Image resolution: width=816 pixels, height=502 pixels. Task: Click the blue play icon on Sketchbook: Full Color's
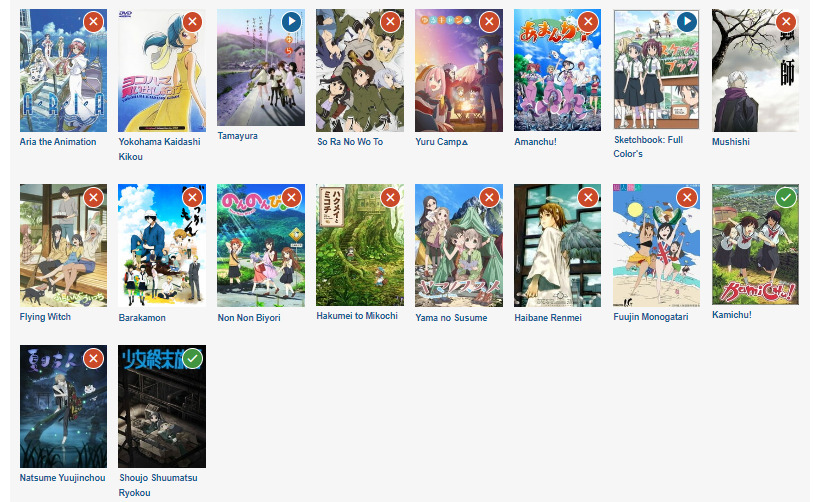click(x=687, y=22)
